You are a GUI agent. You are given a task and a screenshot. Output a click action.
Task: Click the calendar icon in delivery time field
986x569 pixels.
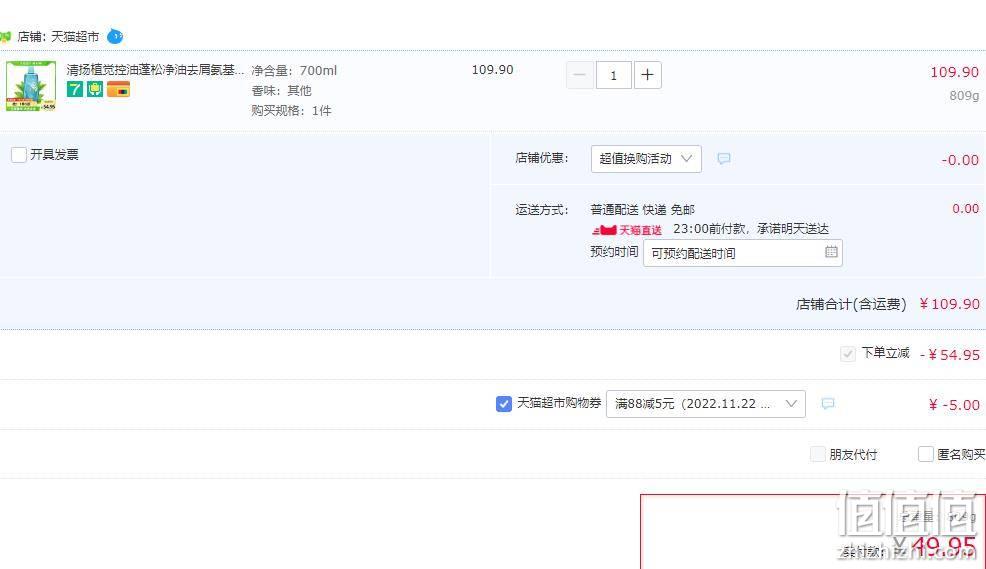[831, 252]
